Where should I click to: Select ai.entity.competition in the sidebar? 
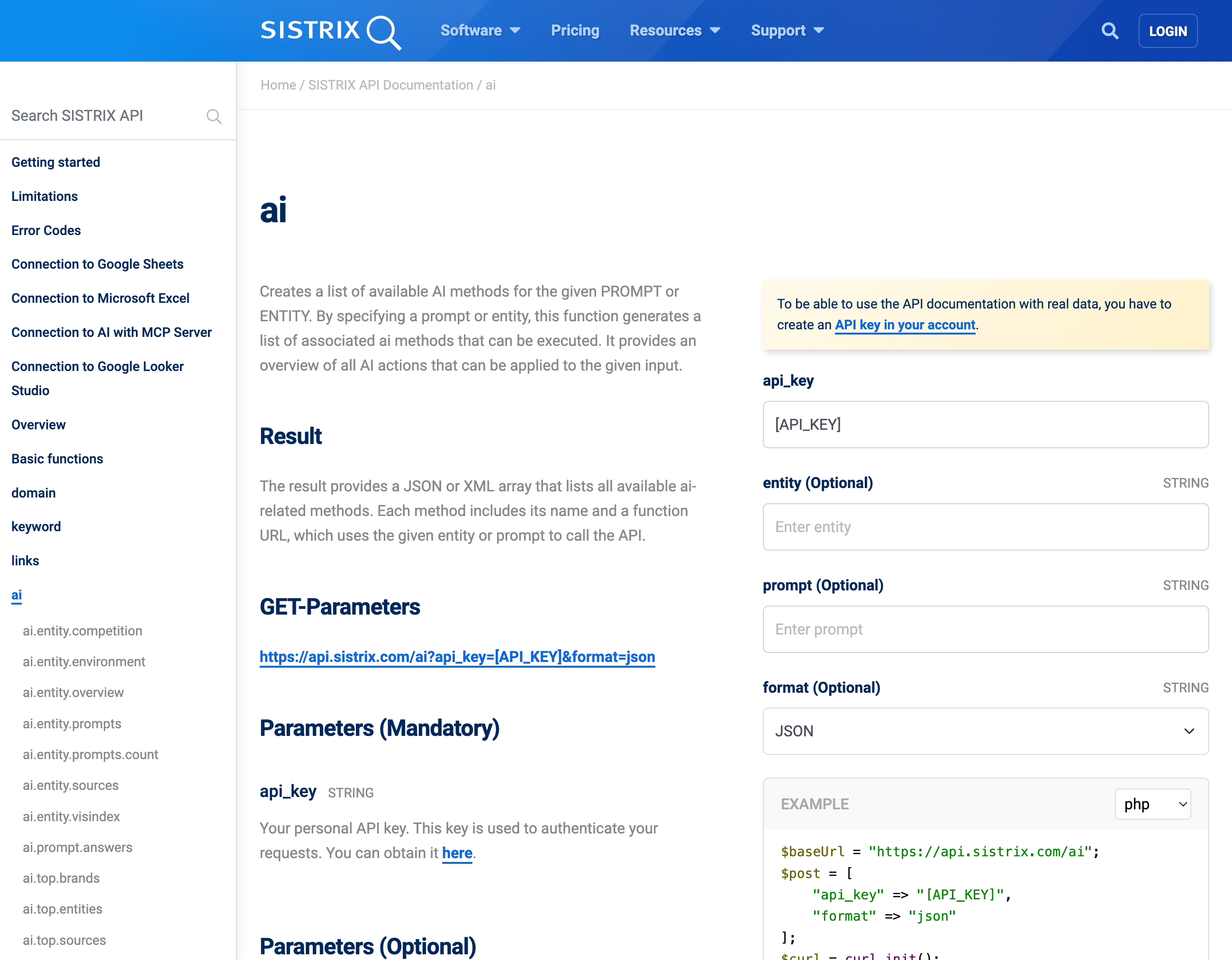tap(82, 631)
